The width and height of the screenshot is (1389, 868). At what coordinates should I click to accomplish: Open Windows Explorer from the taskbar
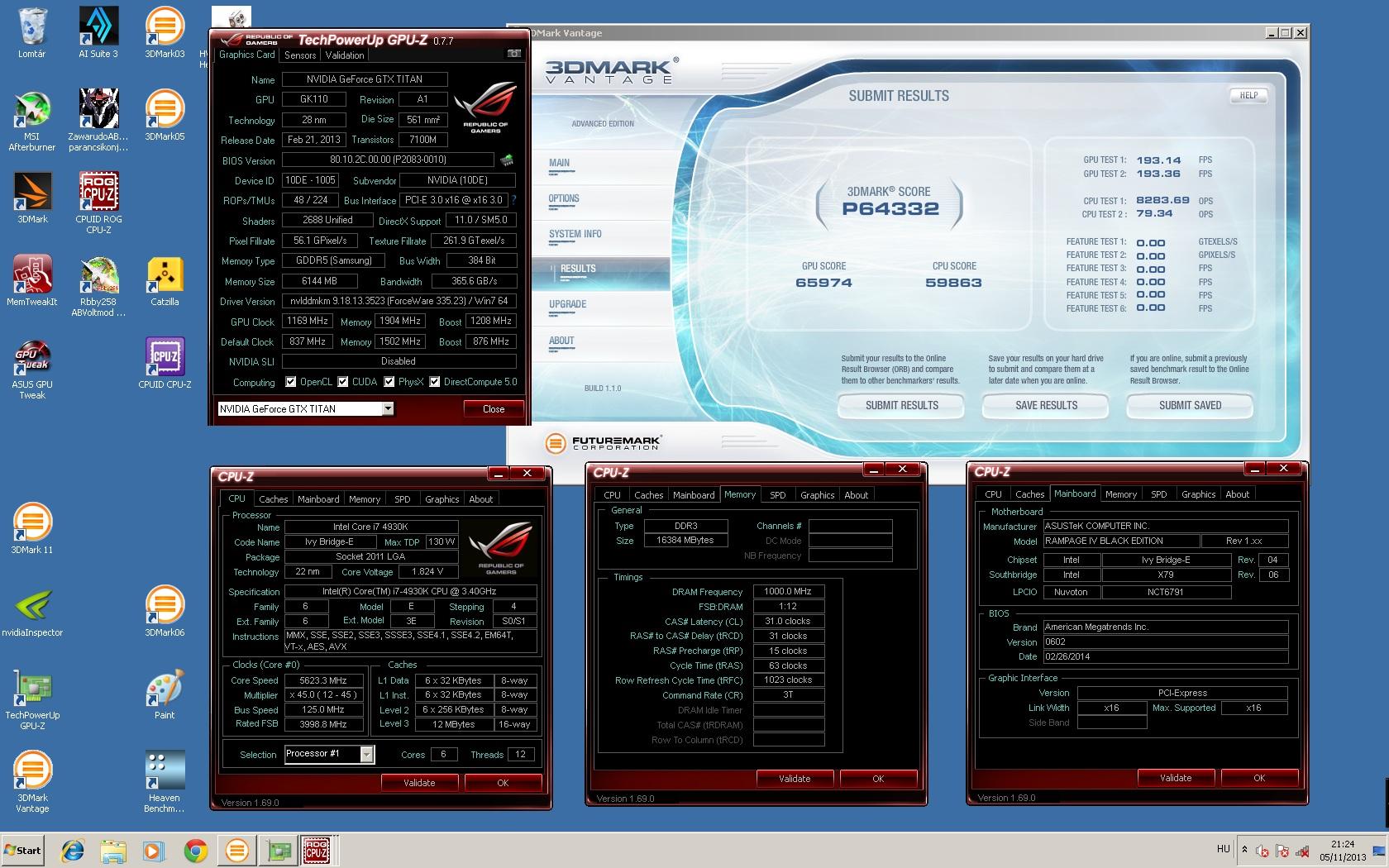tap(114, 850)
